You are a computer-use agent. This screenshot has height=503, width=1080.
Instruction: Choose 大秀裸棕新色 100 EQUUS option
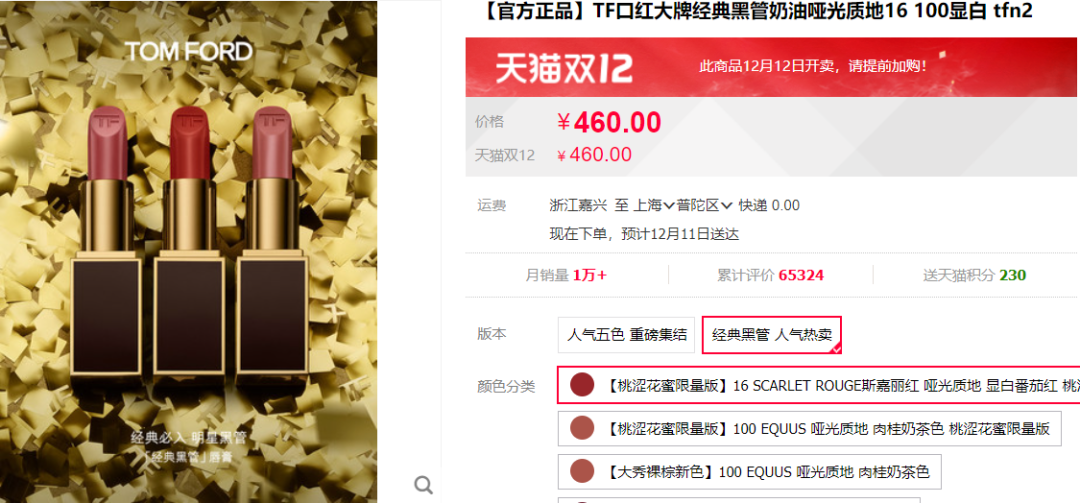pos(749,472)
